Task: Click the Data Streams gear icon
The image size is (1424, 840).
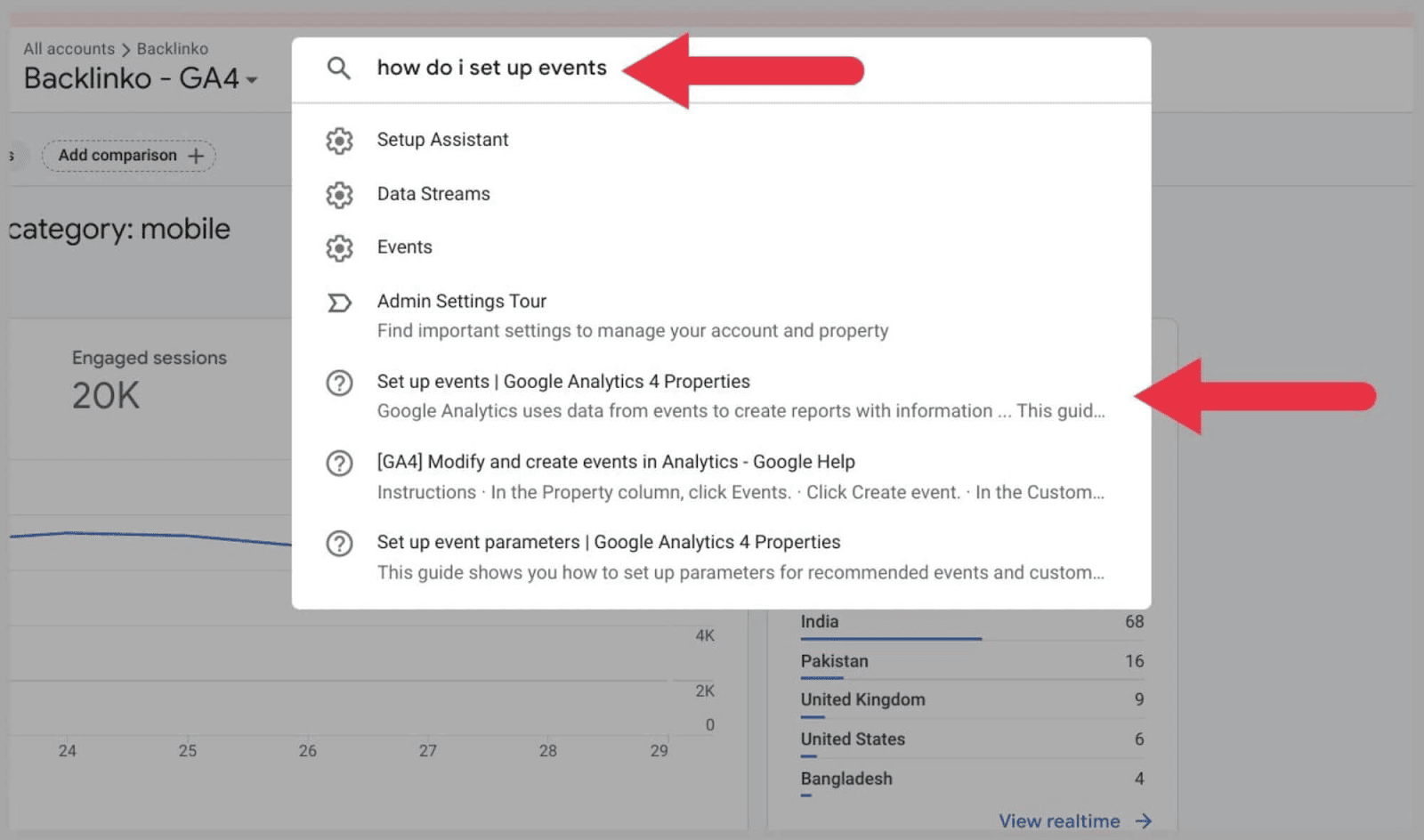Action: [339, 194]
